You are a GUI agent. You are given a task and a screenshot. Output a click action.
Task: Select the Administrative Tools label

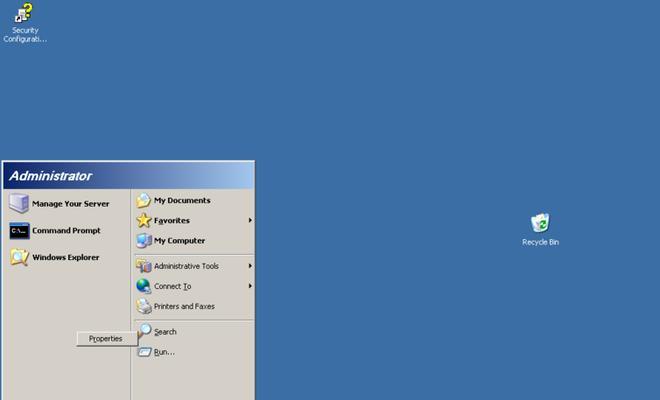pyautogui.click(x=186, y=266)
